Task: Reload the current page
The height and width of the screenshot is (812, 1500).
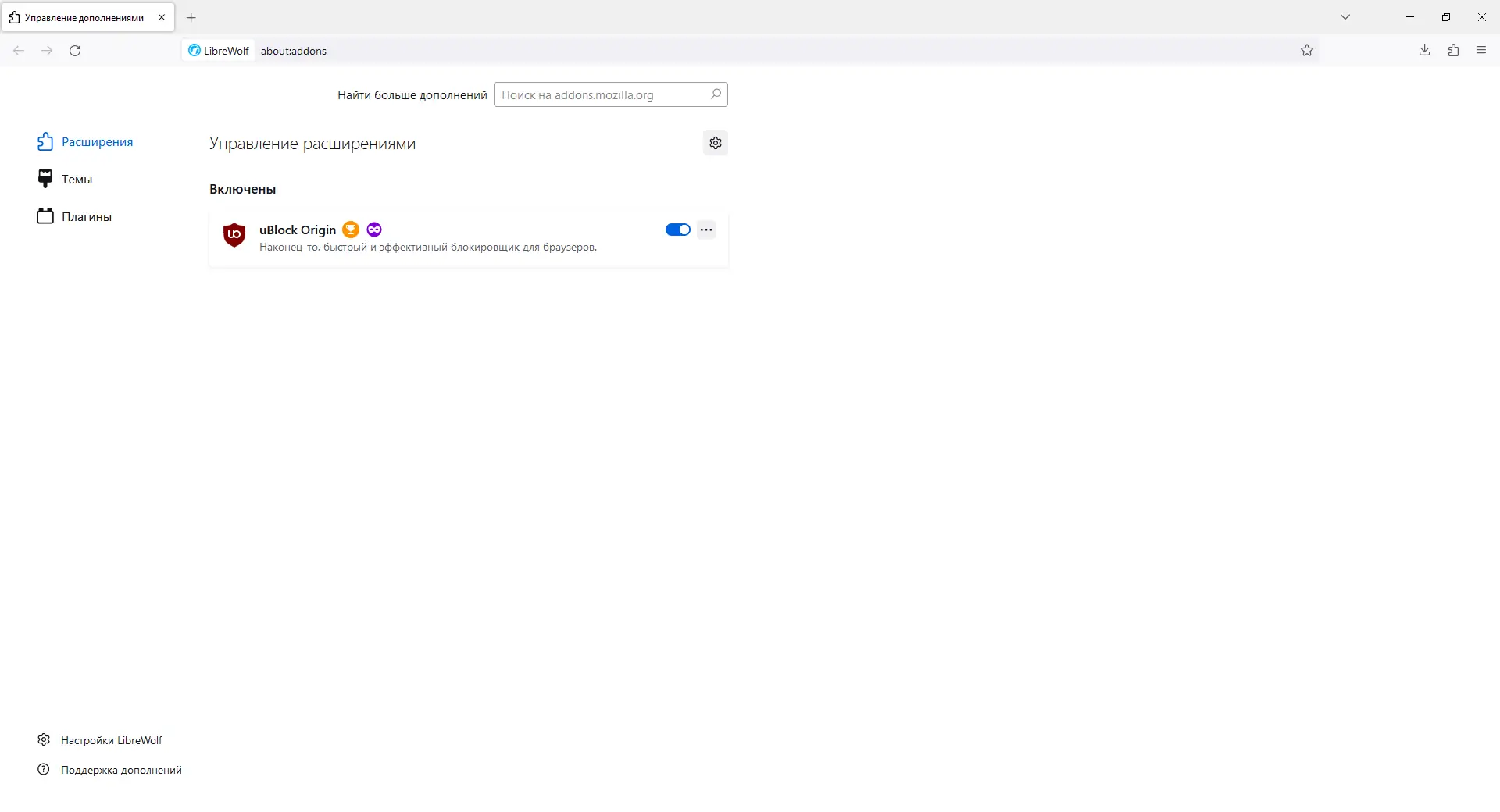Action: click(x=75, y=50)
